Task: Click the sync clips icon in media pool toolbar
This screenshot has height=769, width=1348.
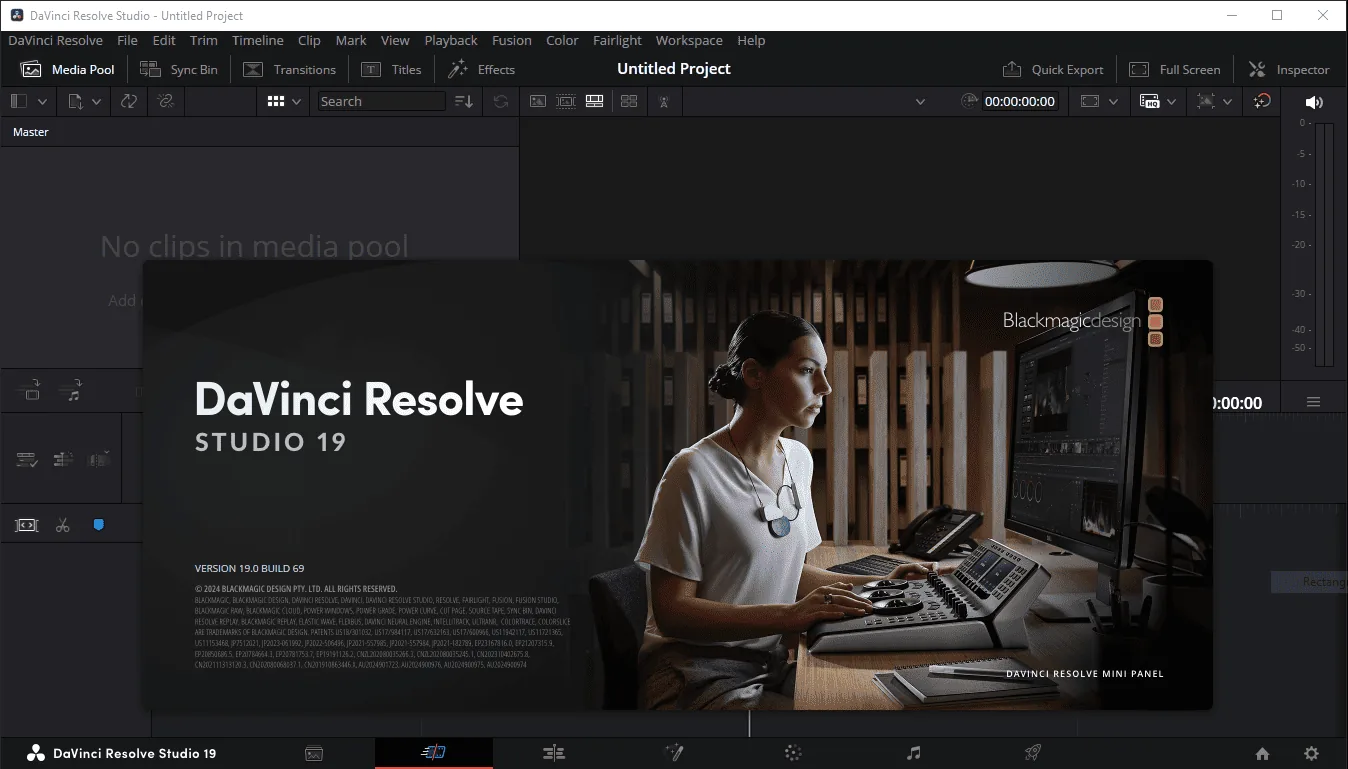Action: click(128, 101)
